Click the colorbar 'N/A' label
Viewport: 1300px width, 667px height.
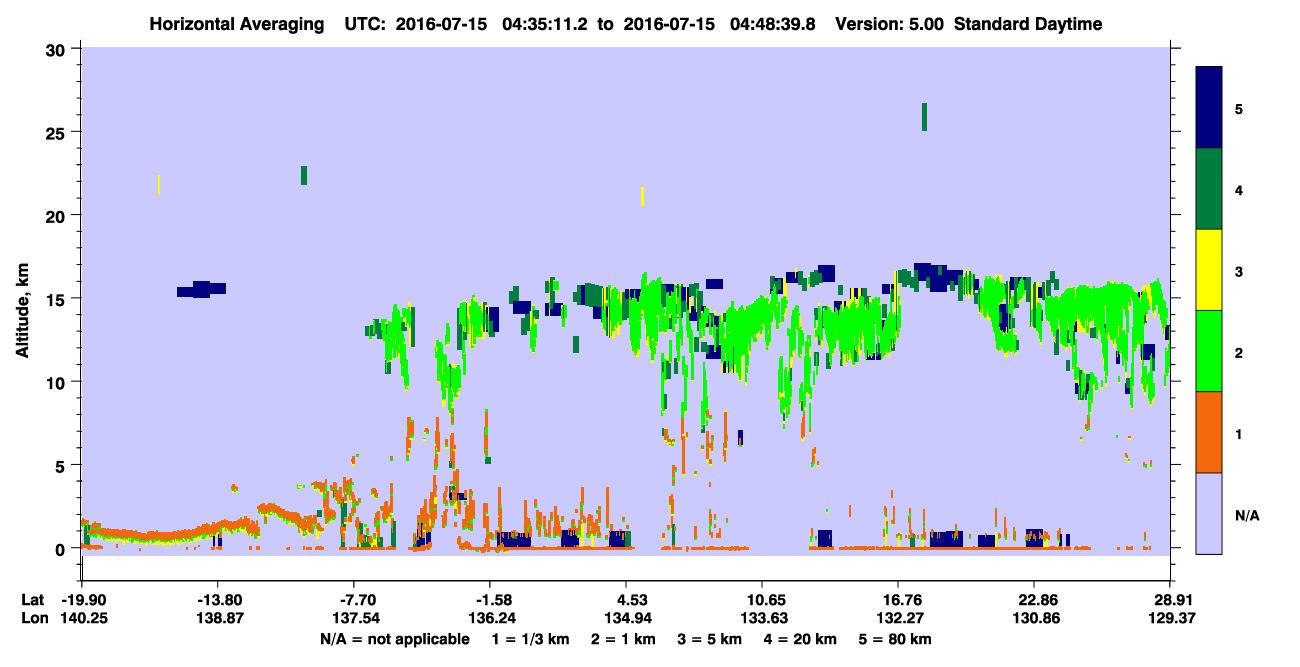click(1246, 515)
